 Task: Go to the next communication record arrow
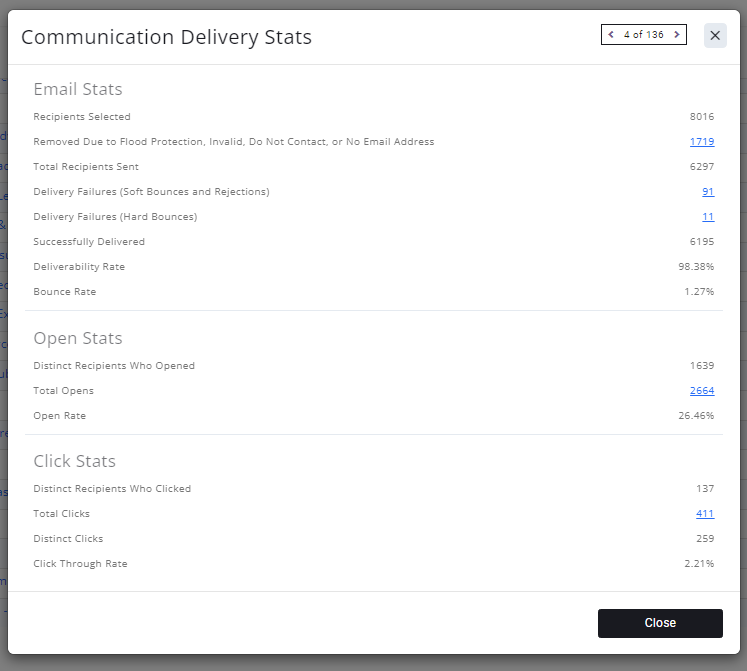click(x=677, y=35)
